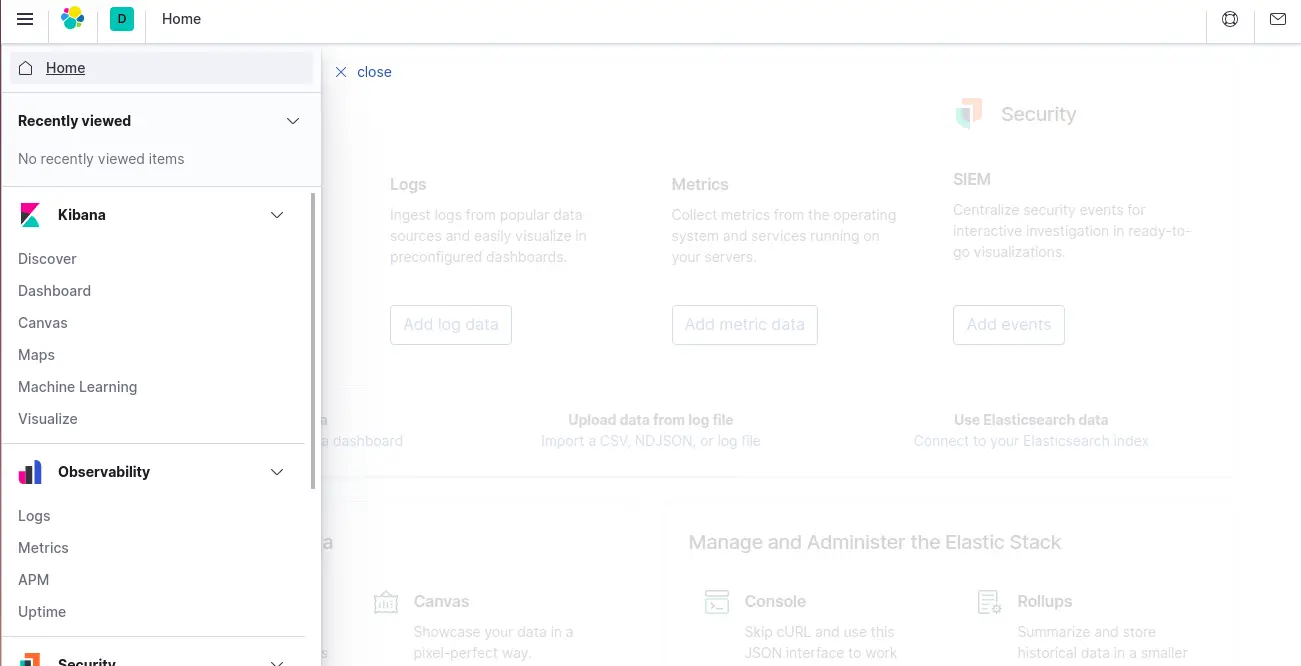Open the mail newsfeed icon
Viewport: 1301px width, 666px height.
(x=1278, y=19)
